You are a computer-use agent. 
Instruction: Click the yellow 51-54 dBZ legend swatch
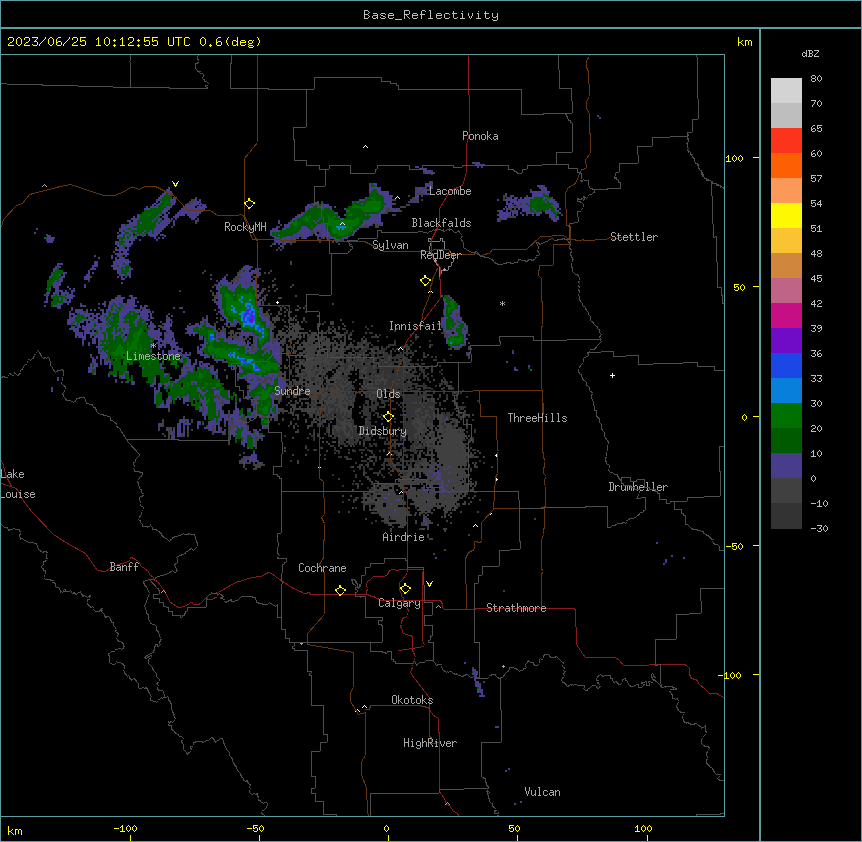(x=786, y=215)
